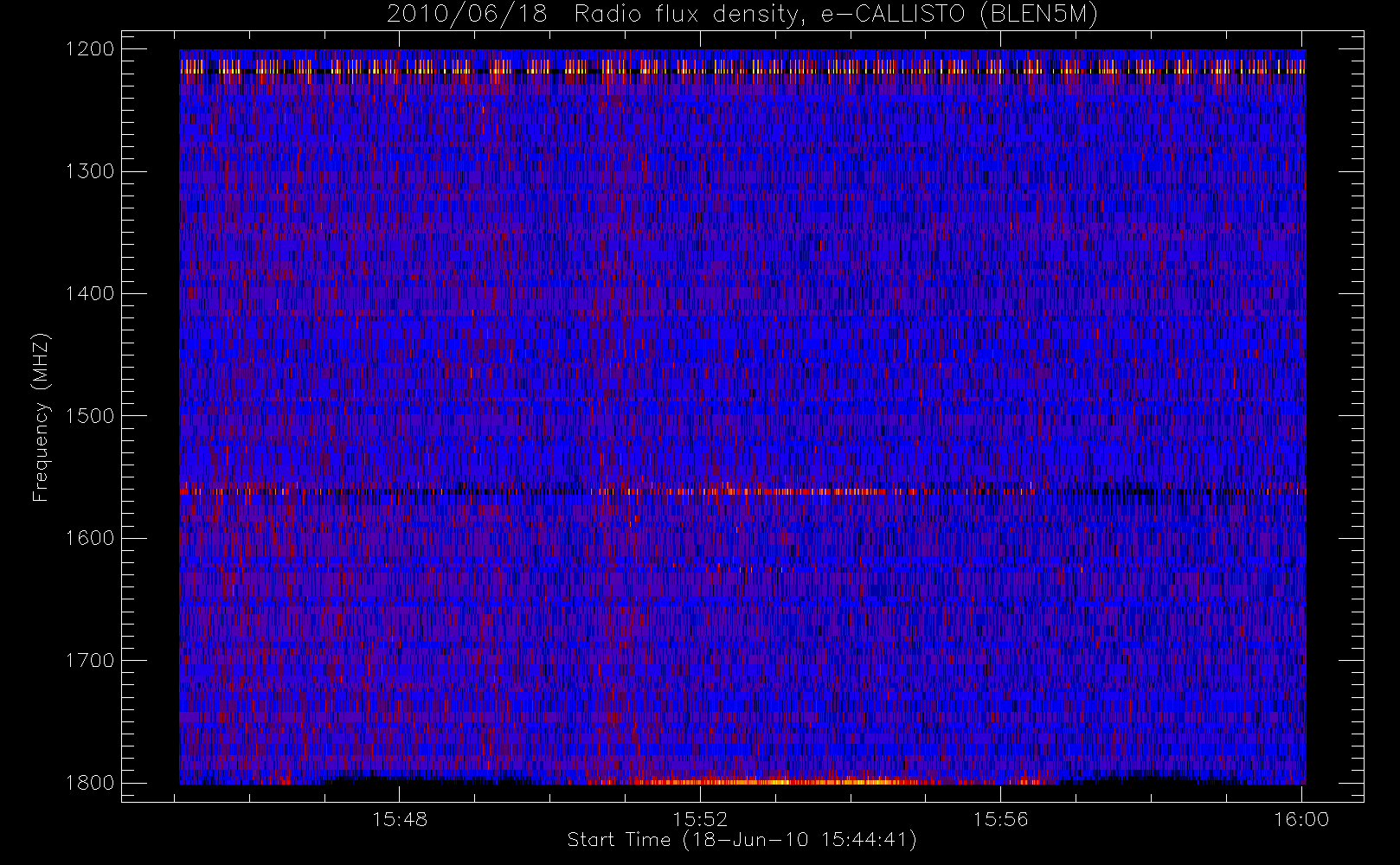Click the 16:00 time tick label
1400x865 pixels.
[1301, 819]
